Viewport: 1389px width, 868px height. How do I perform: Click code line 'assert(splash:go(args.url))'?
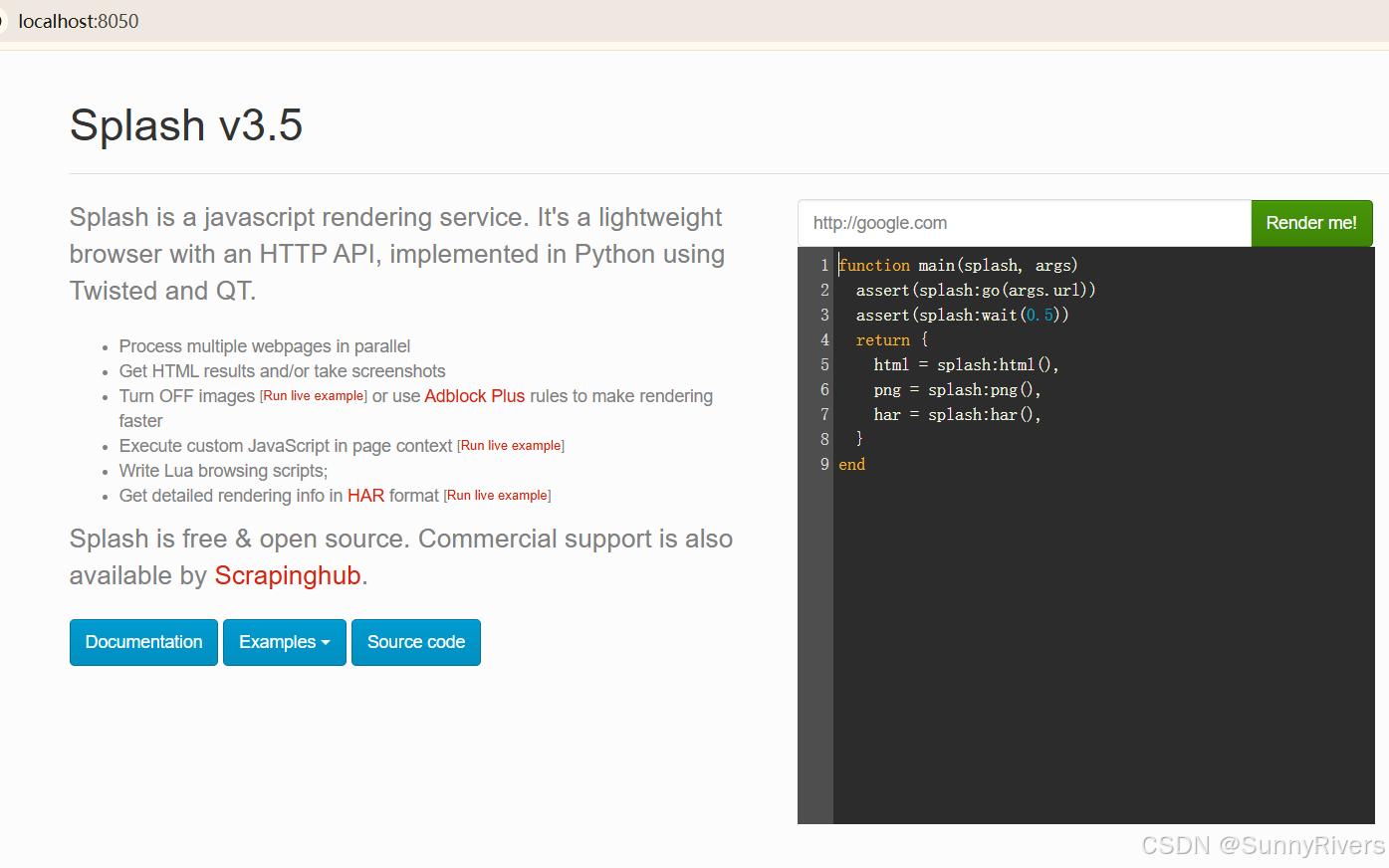[x=976, y=290]
